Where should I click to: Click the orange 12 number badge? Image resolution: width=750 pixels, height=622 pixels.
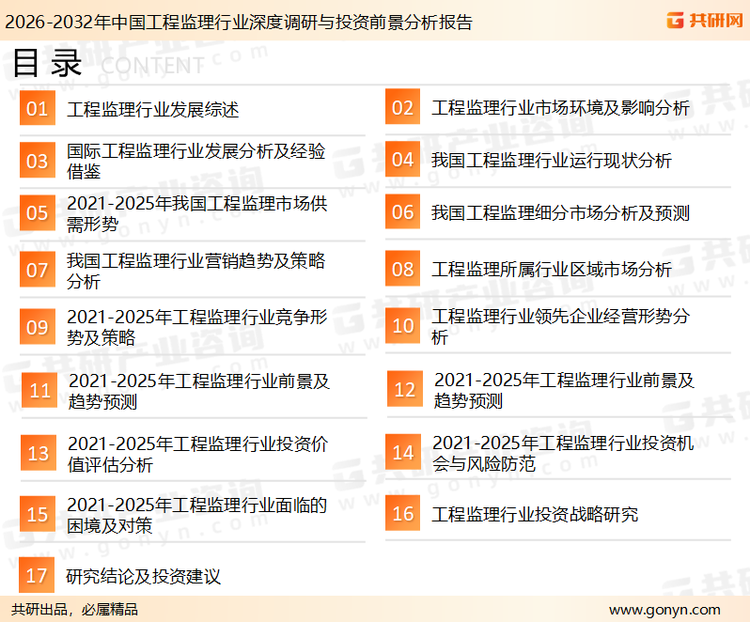[405, 389]
